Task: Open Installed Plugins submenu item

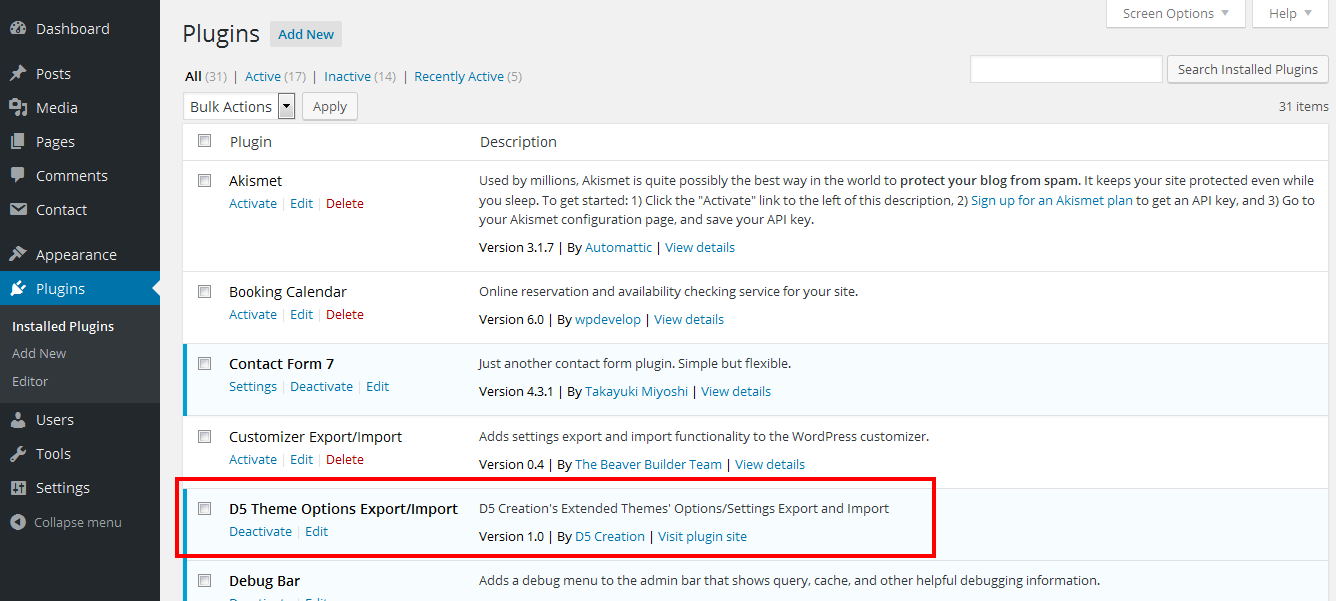Action: click(x=63, y=326)
